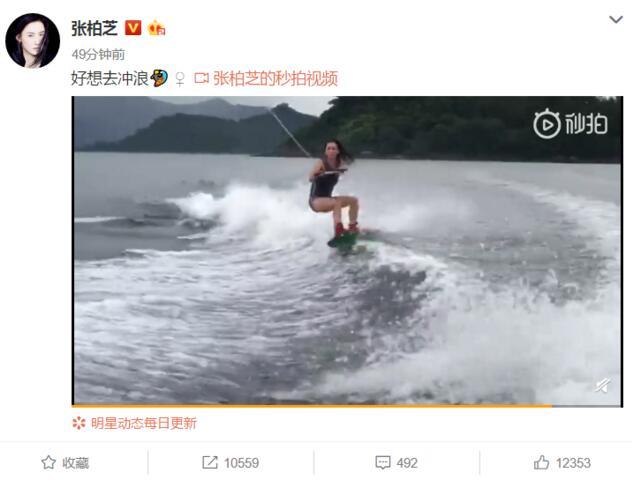This screenshot has height=486, width=635.
Task: Click the video camera icon before link
Action: pyautogui.click(x=201, y=78)
